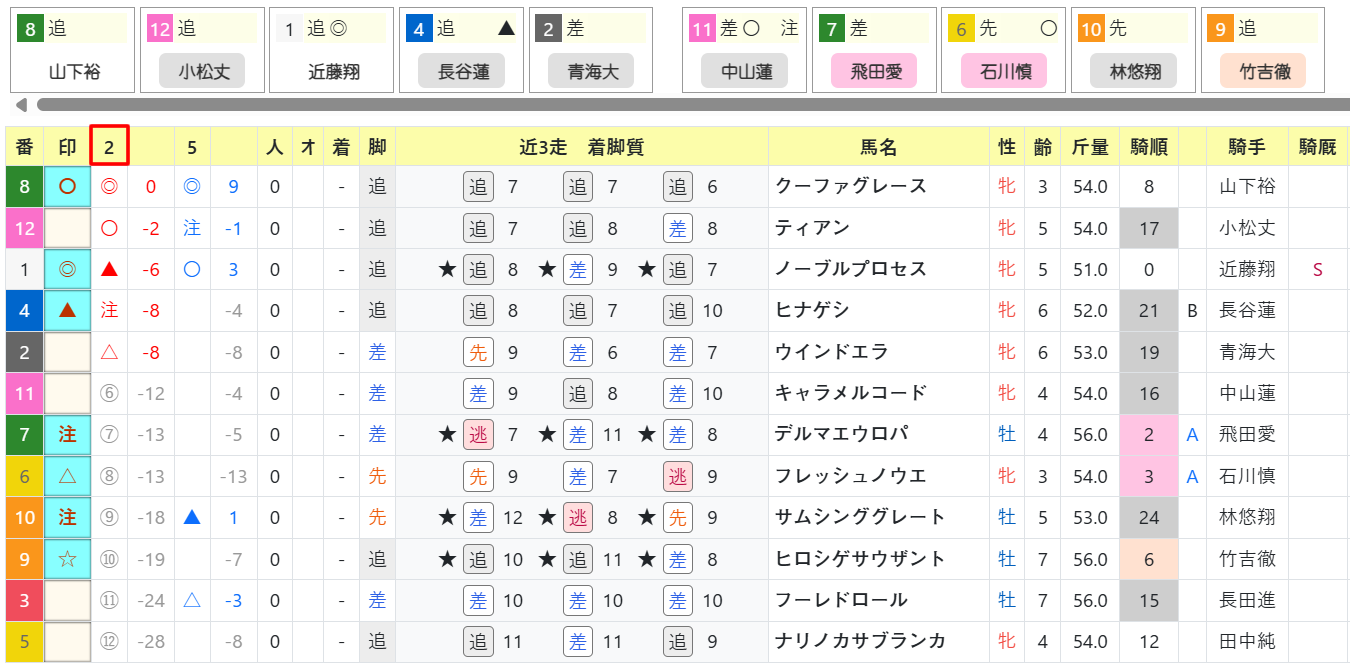Open horse name クーファグレース
The height and width of the screenshot is (664, 1350).
851,186
